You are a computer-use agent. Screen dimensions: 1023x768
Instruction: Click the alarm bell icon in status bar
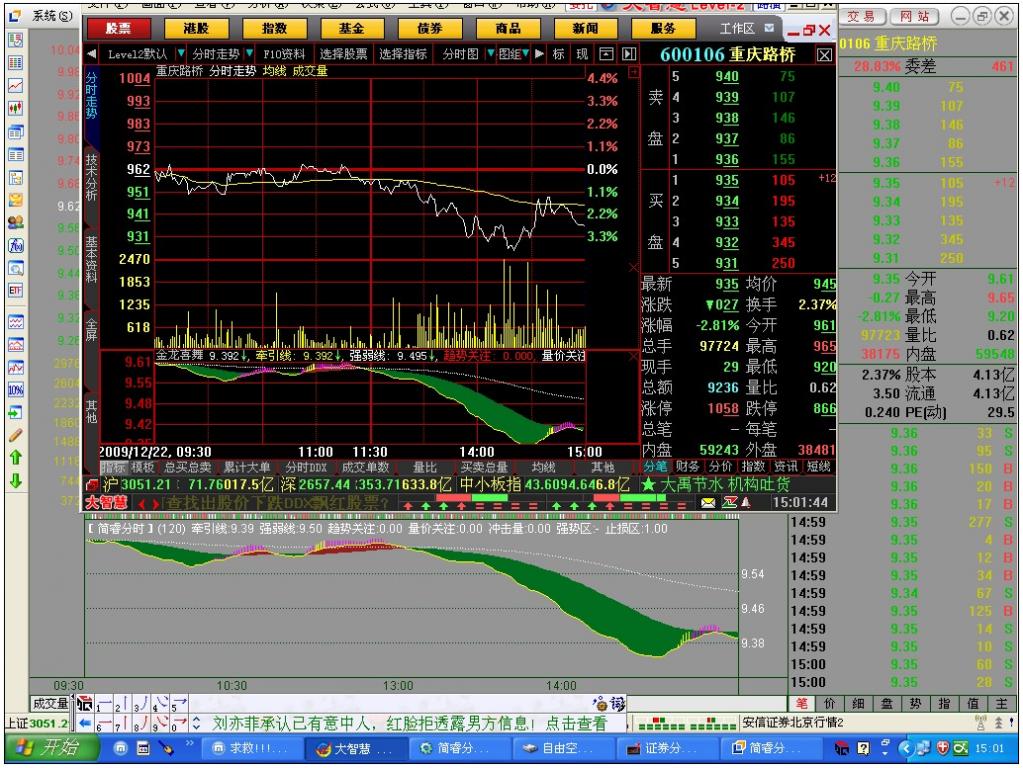[746, 502]
